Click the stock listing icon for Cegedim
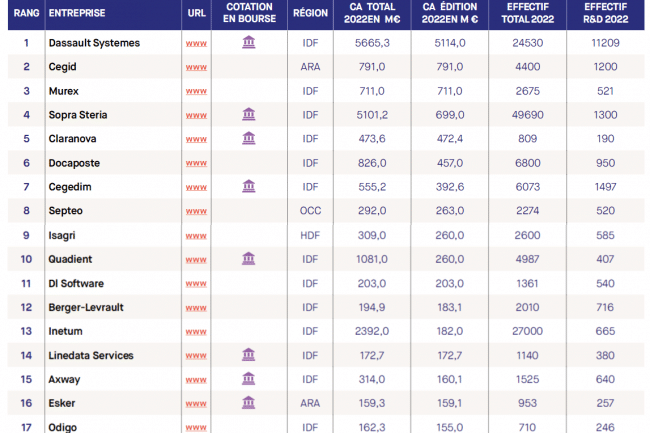Viewport: 650px width, 433px height. coord(249,186)
